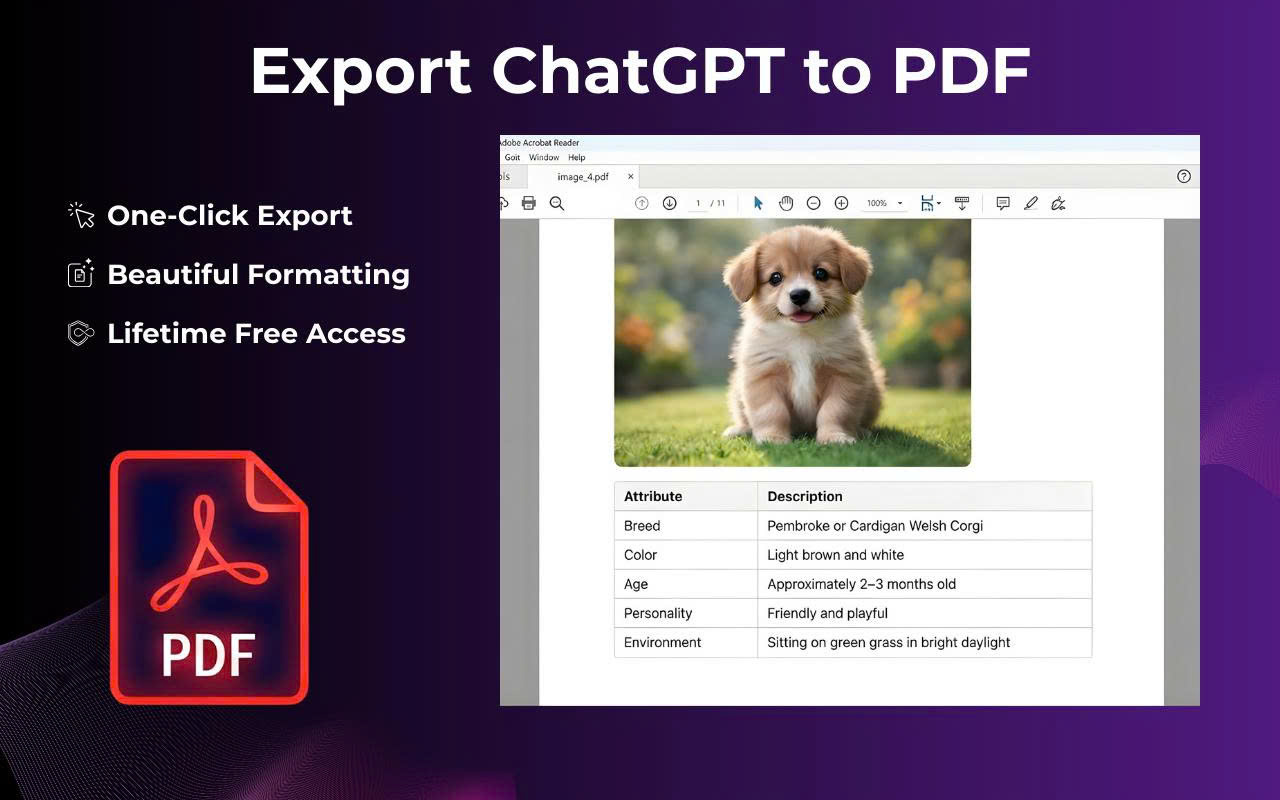This screenshot has height=800, width=1280.
Task: Click the Zoom In plus icon
Action: point(841,203)
